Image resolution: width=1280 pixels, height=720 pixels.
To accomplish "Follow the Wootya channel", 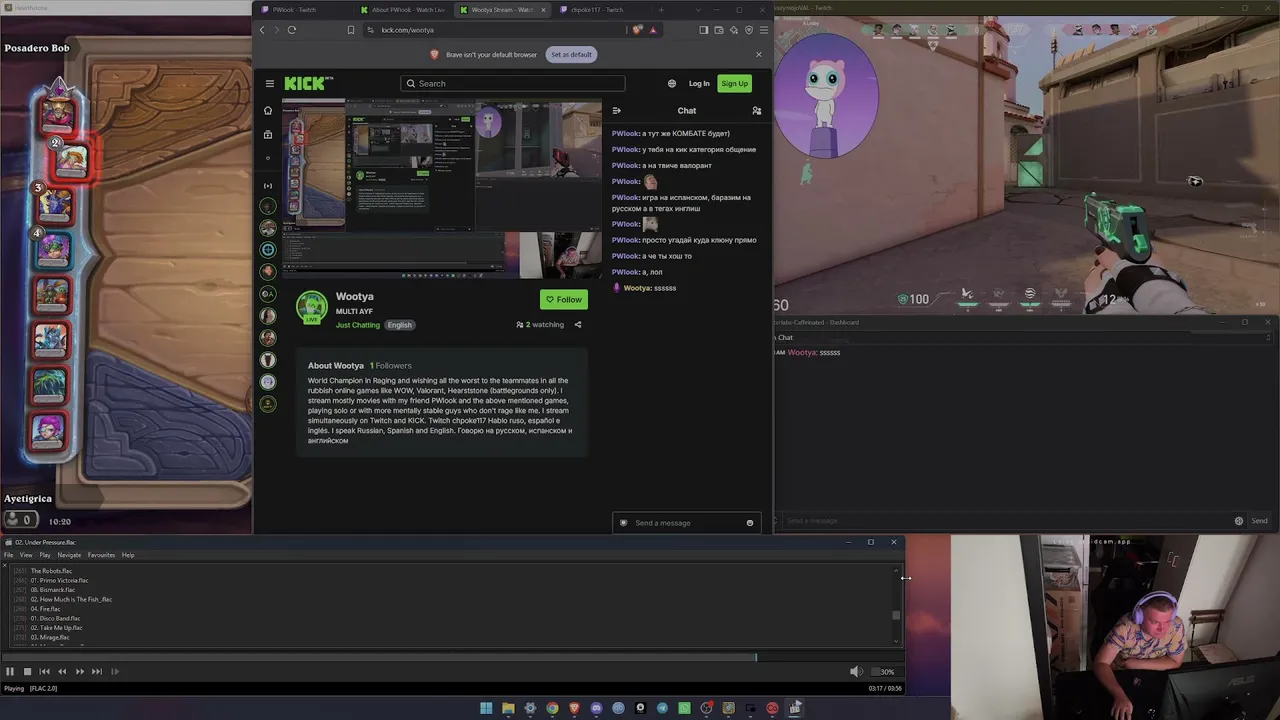I will (x=564, y=300).
